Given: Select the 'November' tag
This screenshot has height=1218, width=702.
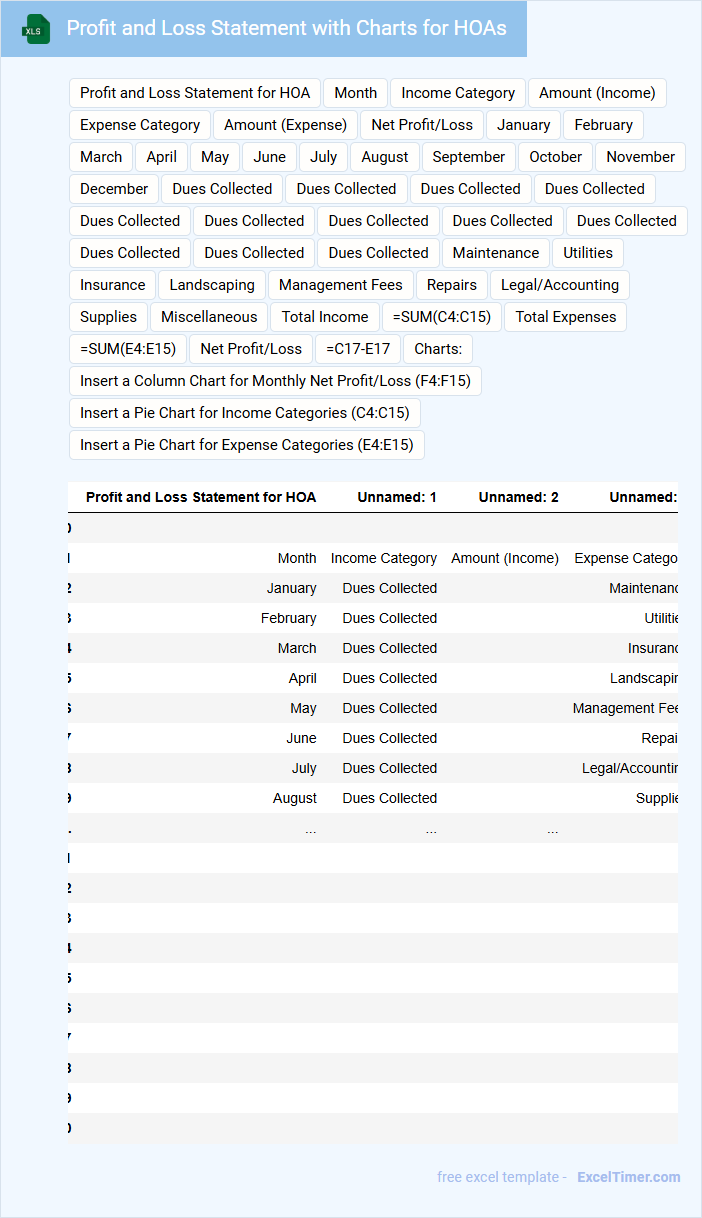Looking at the screenshot, I should [641, 157].
